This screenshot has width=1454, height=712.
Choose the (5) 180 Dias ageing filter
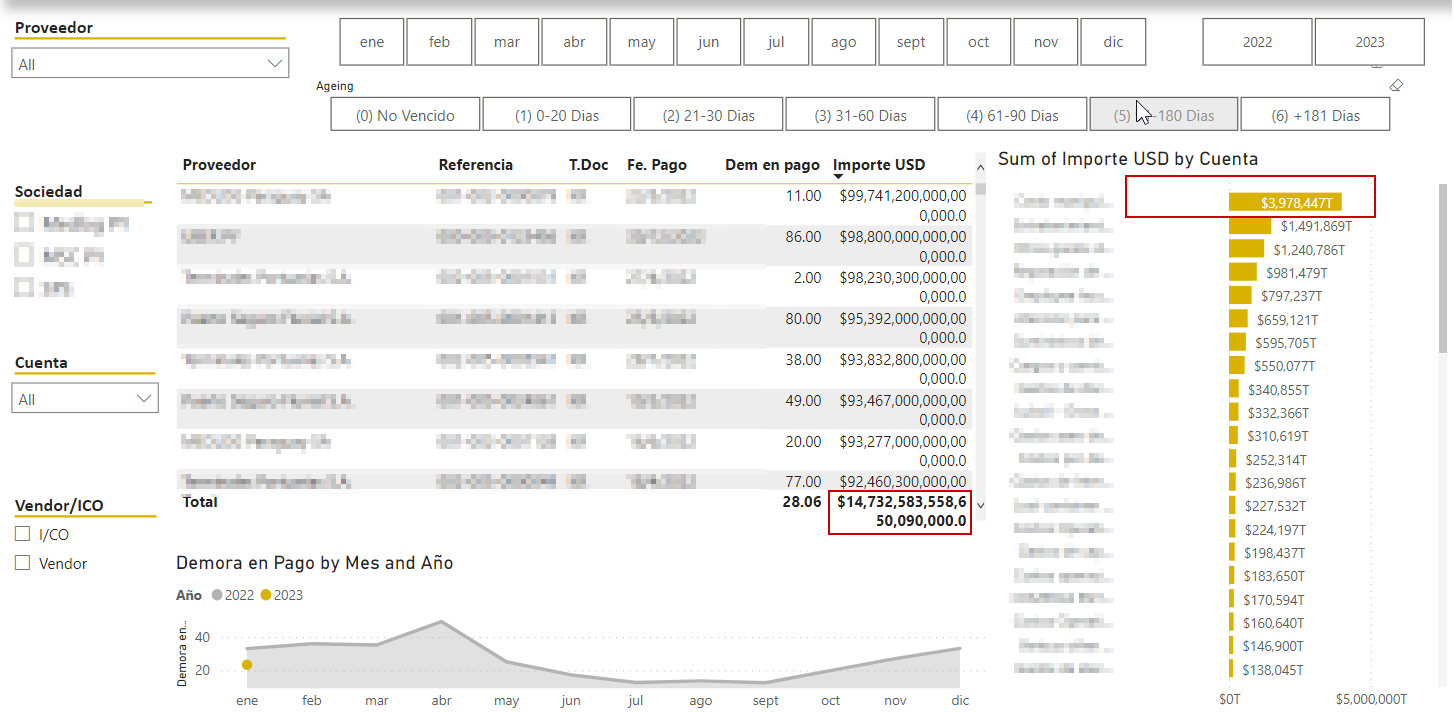(x=1164, y=115)
